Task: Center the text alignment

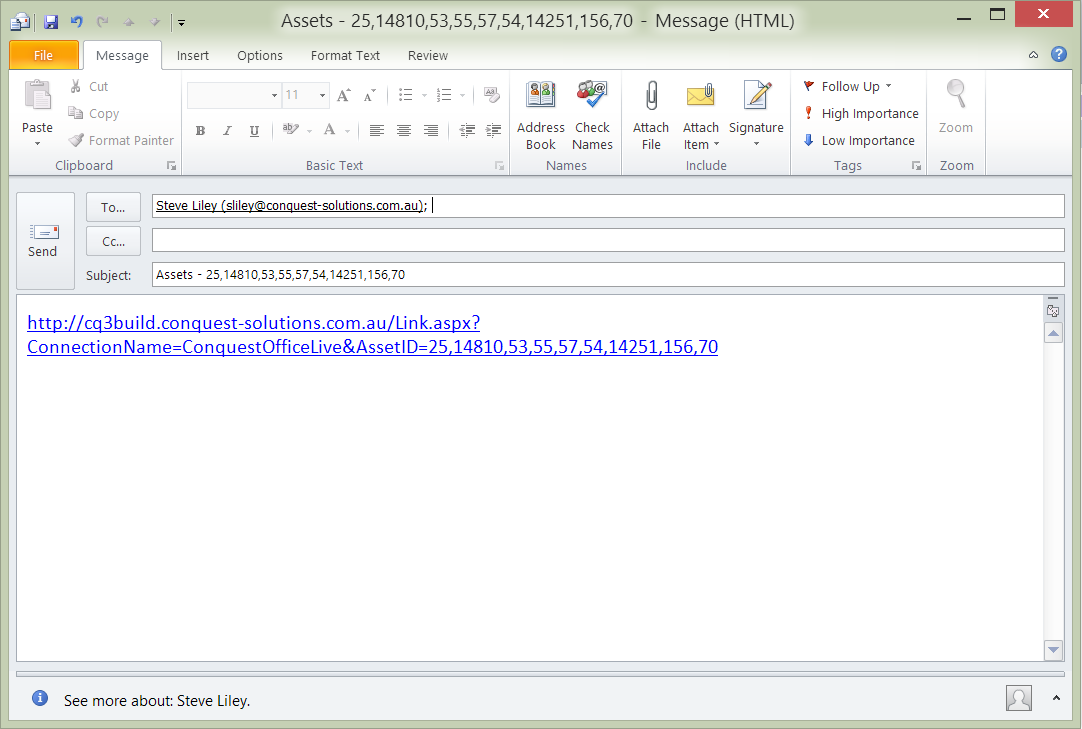Action: click(x=404, y=130)
